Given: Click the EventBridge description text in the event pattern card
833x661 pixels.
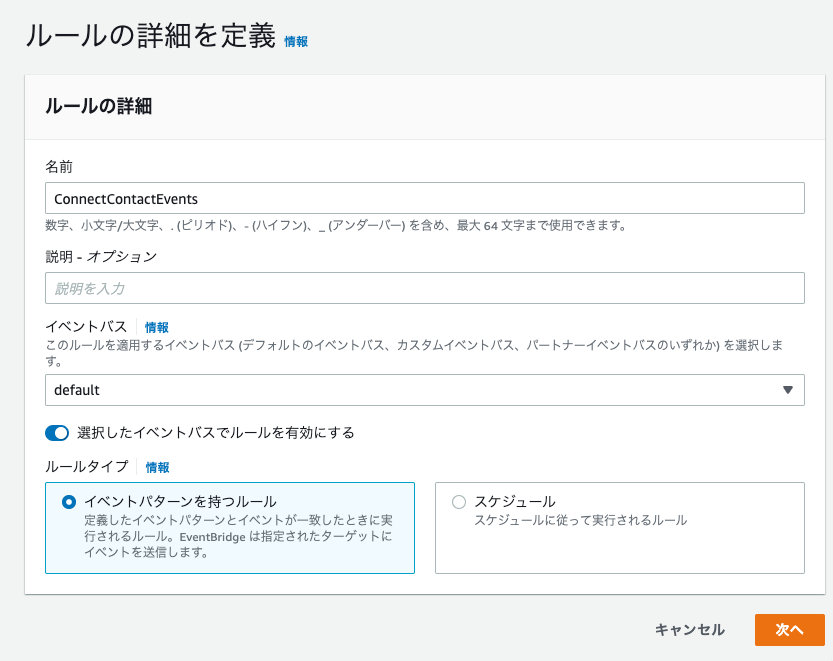Looking at the screenshot, I should (238, 536).
